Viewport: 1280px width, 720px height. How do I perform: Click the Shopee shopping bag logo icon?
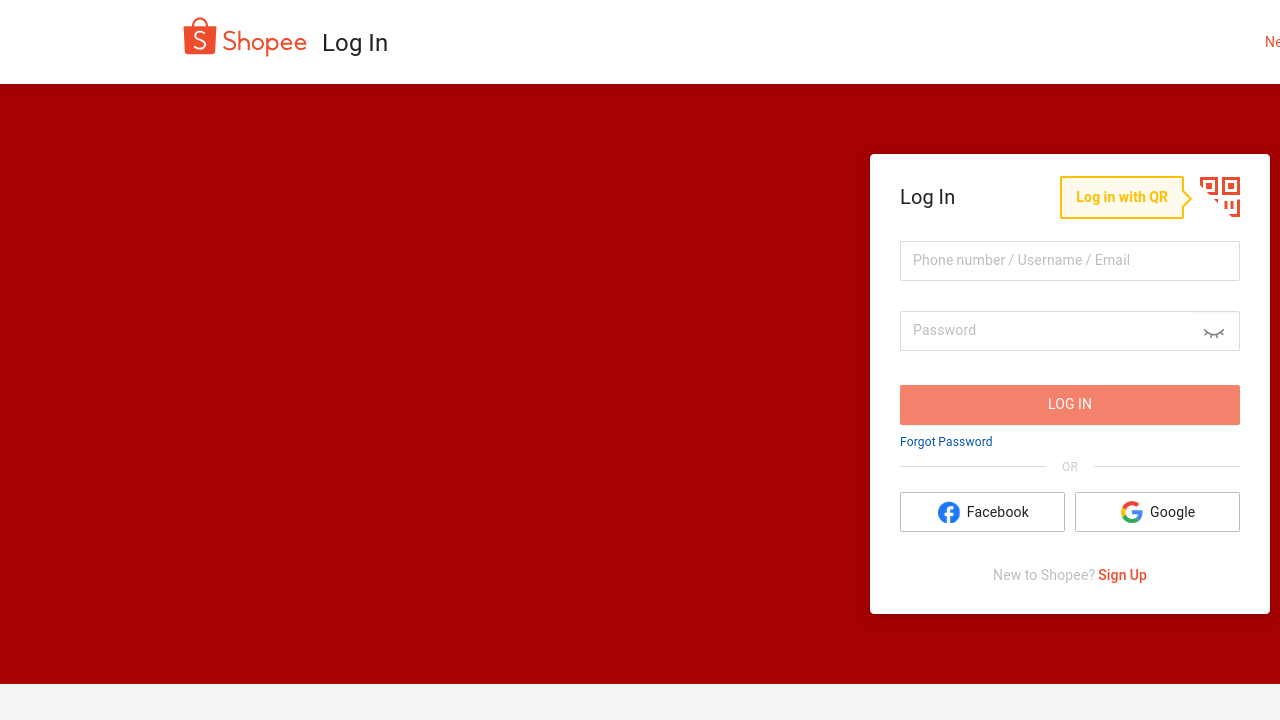[200, 37]
